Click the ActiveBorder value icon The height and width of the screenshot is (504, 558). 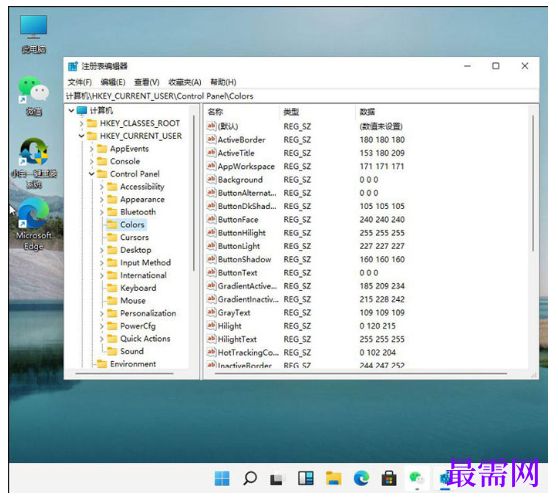click(211, 139)
